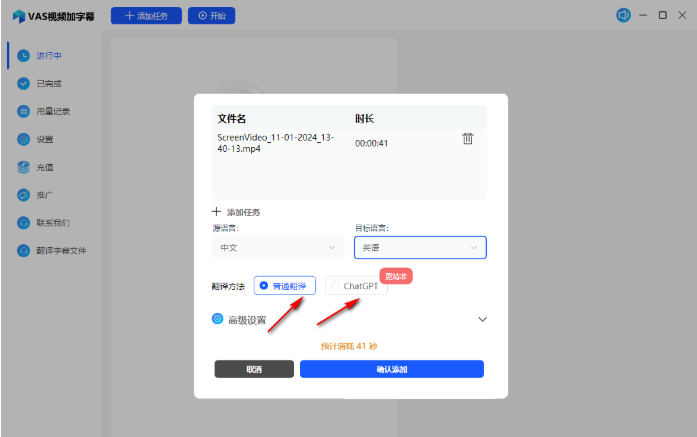Open the 目标语言 dropdown showing 英语

pyautogui.click(x=420, y=247)
